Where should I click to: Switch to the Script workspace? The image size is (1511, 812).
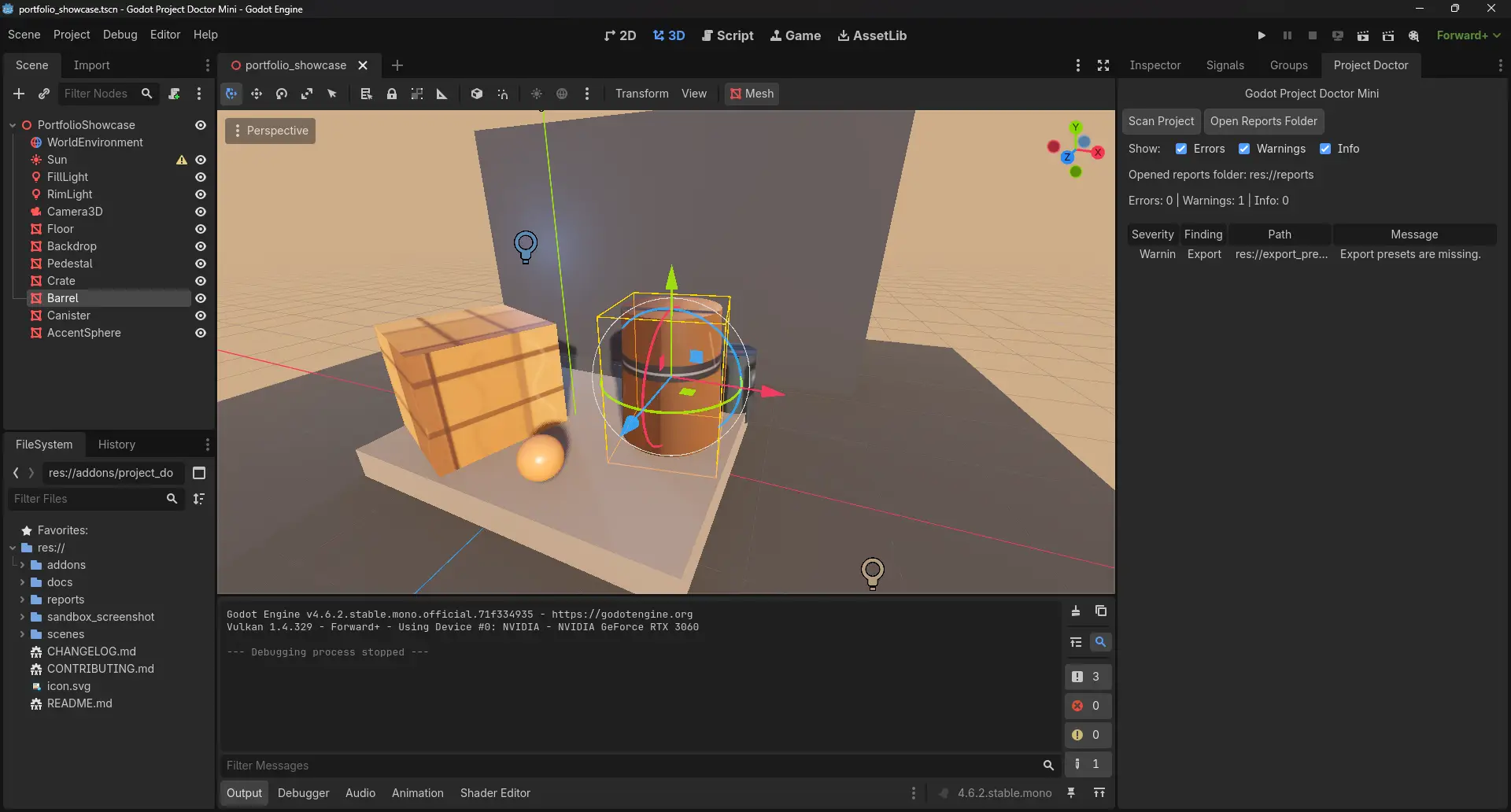coord(727,35)
